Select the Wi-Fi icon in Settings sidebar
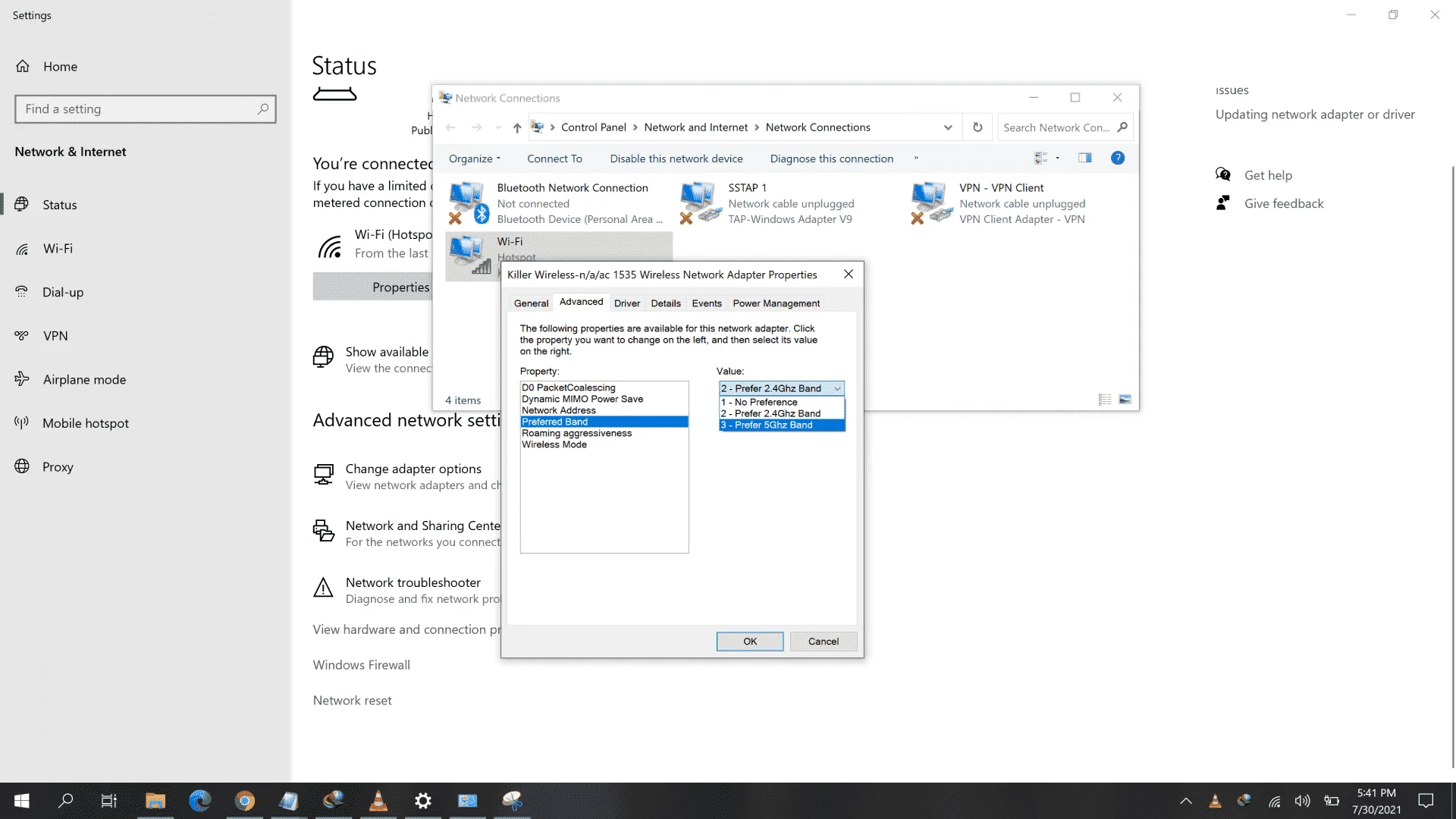This screenshot has width=1456, height=819. click(x=21, y=248)
